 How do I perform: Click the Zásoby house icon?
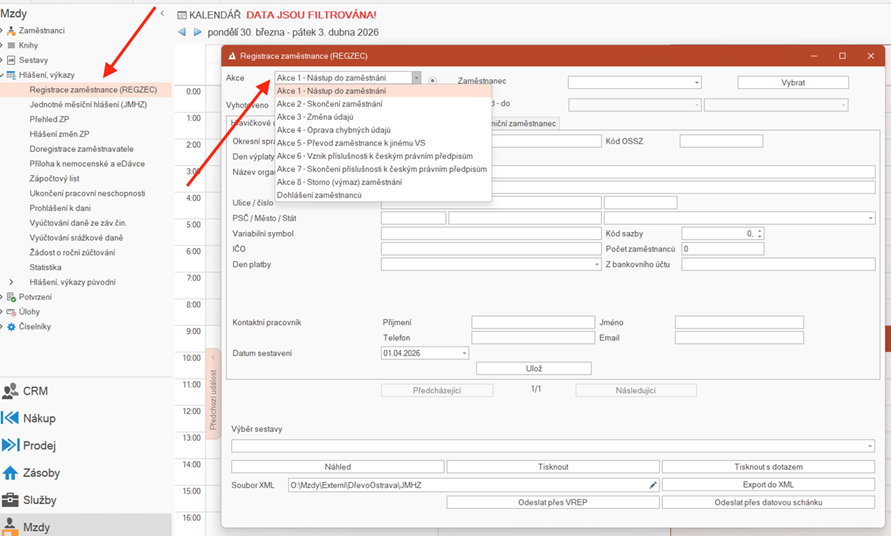coord(11,473)
